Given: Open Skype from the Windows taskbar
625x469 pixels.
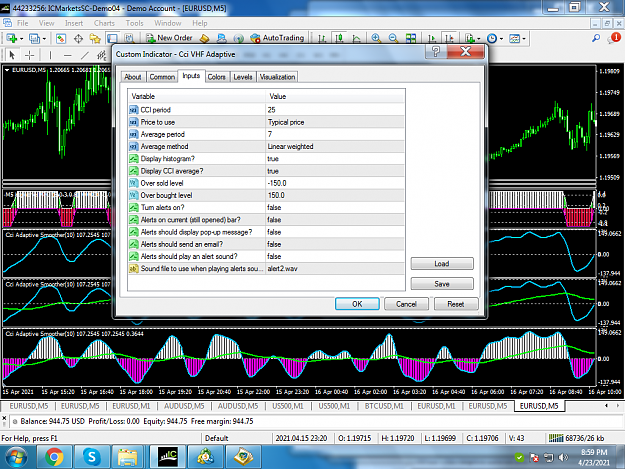Looking at the screenshot, I should pos(92,457).
